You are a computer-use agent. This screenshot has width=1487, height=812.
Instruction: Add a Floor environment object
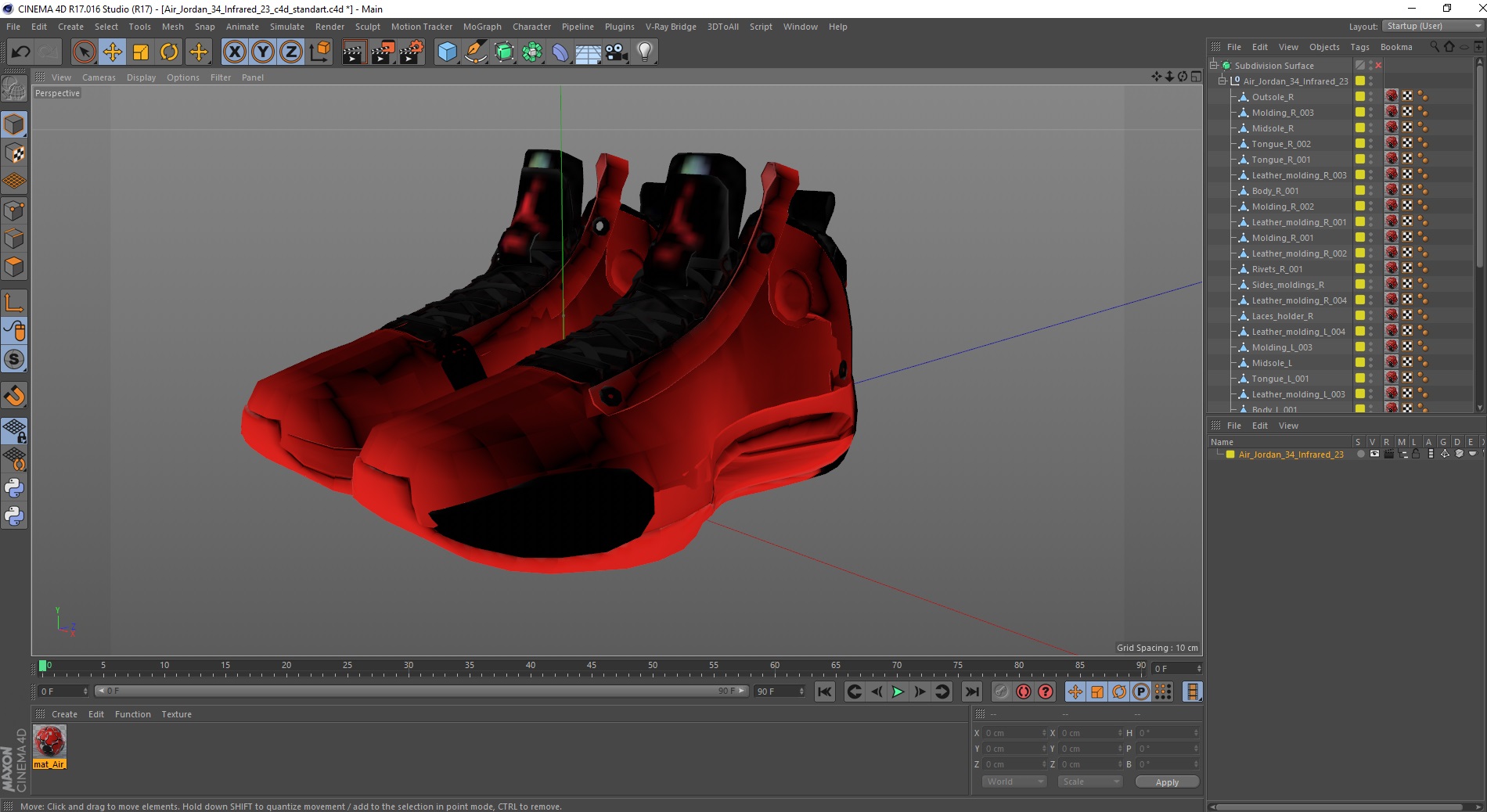(x=588, y=52)
